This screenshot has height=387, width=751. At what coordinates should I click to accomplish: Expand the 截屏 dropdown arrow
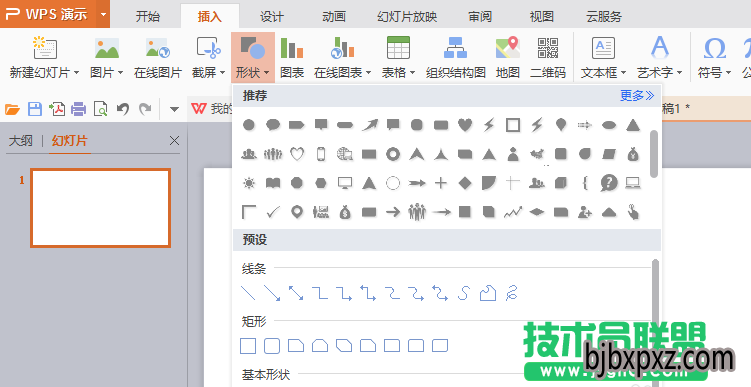tap(222, 73)
